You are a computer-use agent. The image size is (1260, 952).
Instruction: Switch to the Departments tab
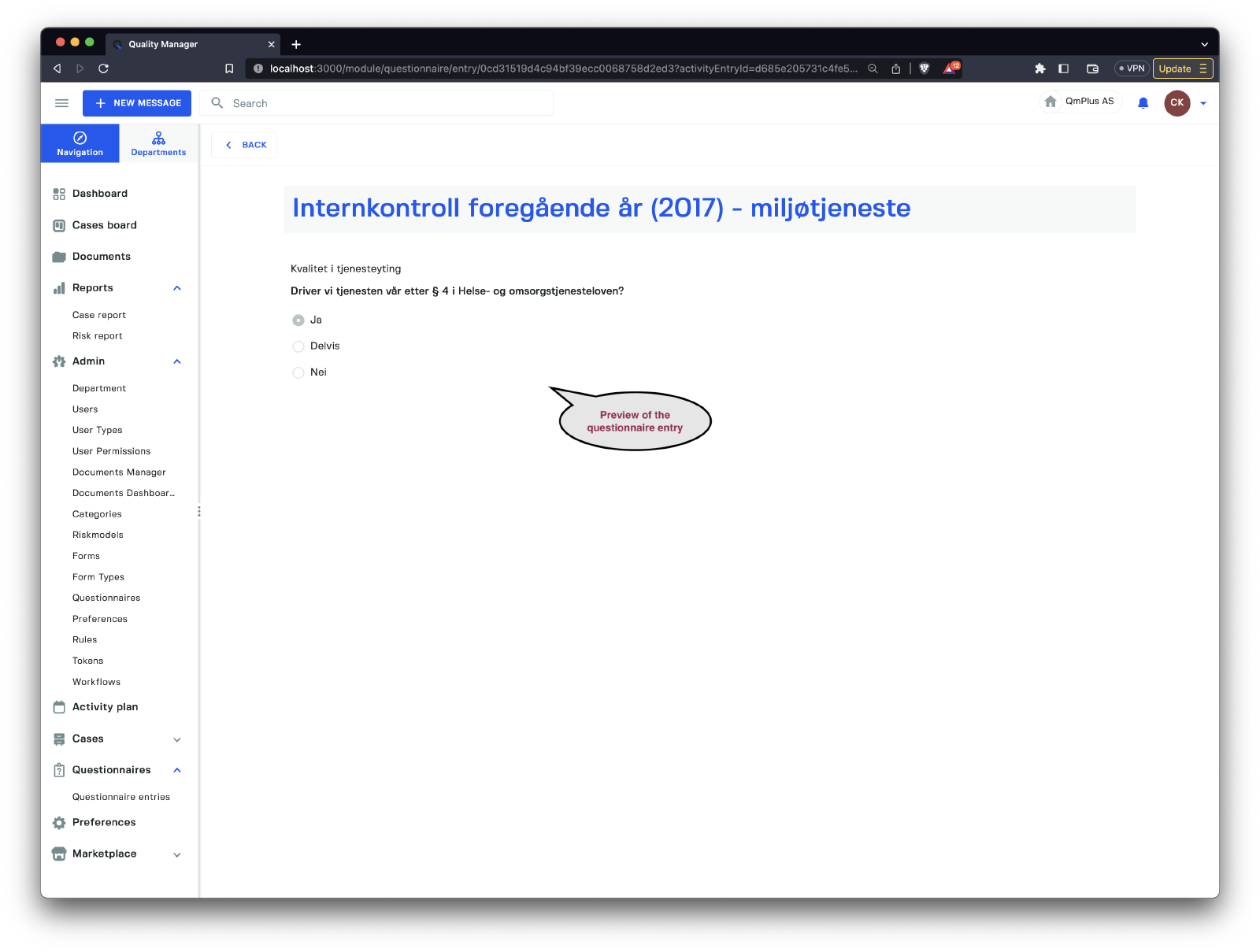pyautogui.click(x=158, y=143)
